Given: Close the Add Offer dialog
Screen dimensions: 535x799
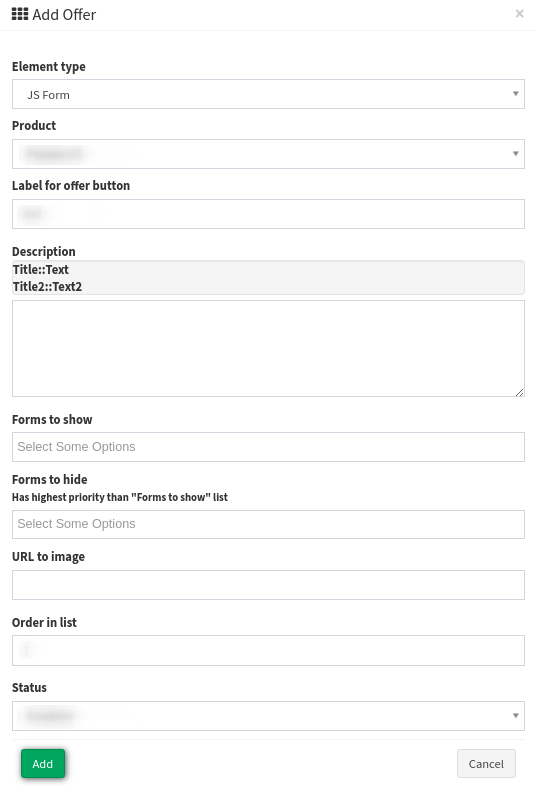Looking at the screenshot, I should [519, 14].
